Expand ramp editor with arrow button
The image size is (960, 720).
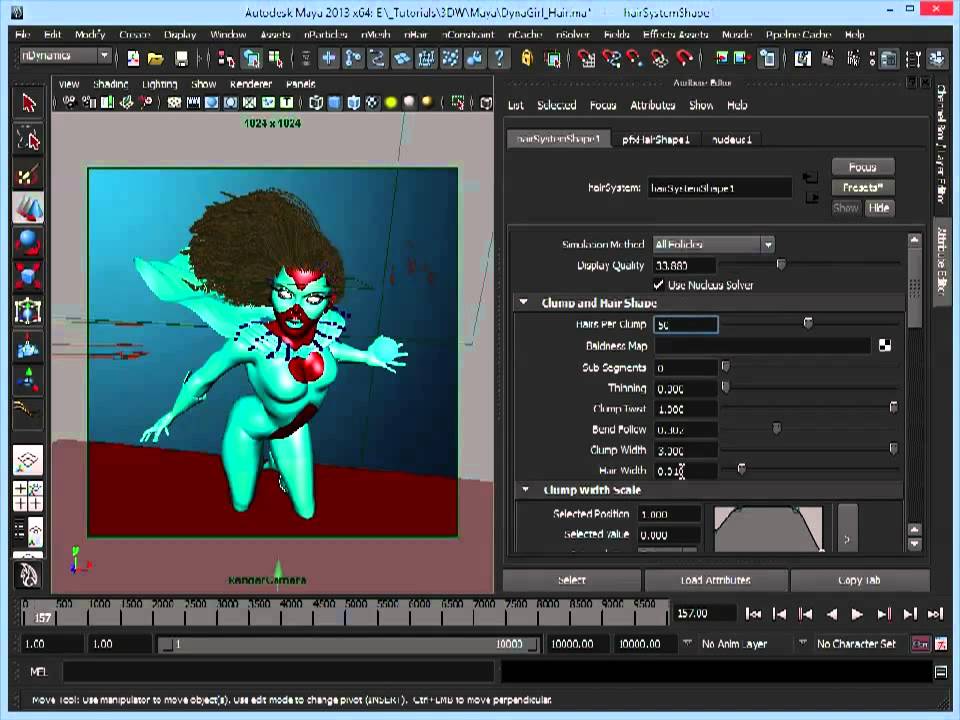tap(847, 528)
